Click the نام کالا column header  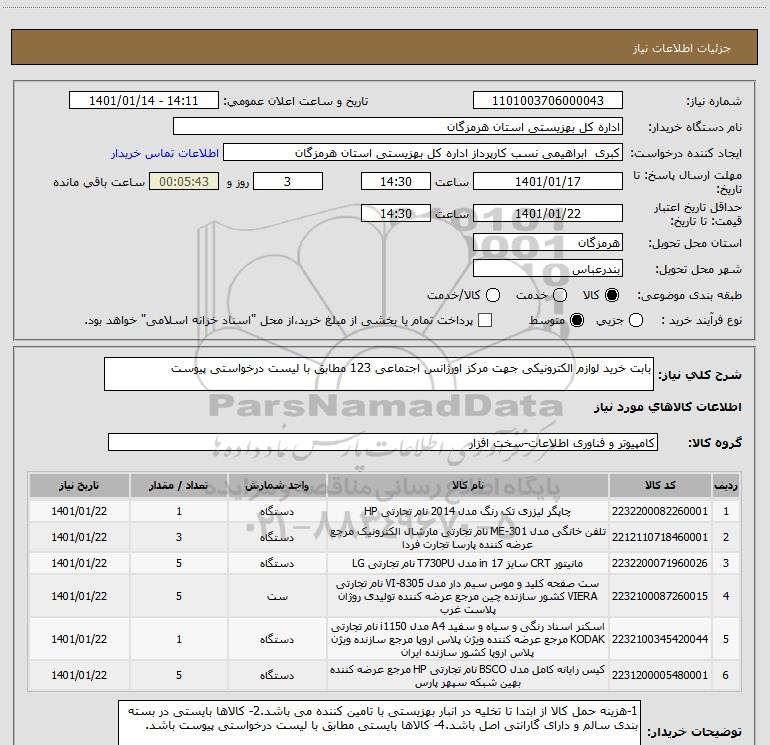468,485
